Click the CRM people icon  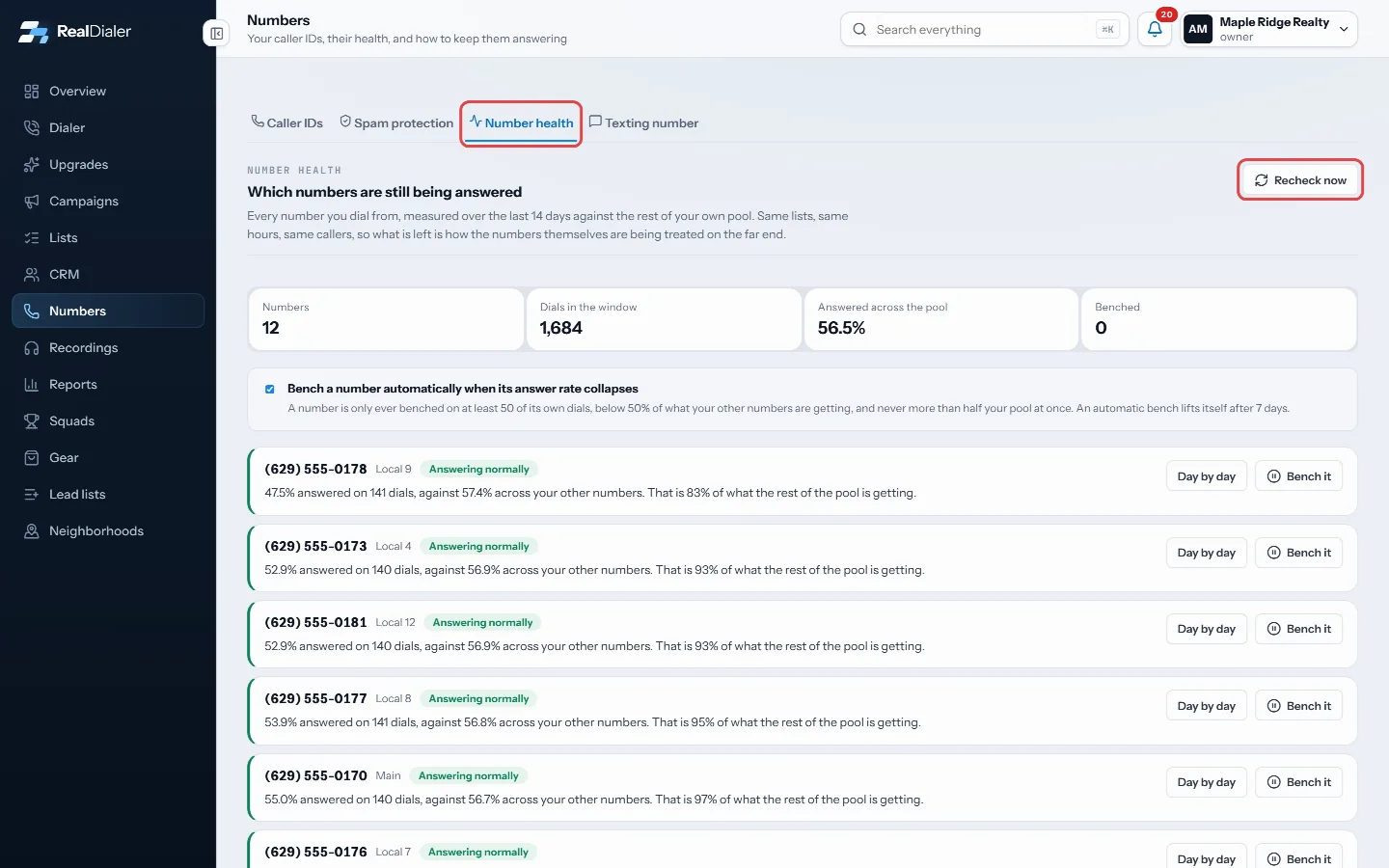click(32, 275)
